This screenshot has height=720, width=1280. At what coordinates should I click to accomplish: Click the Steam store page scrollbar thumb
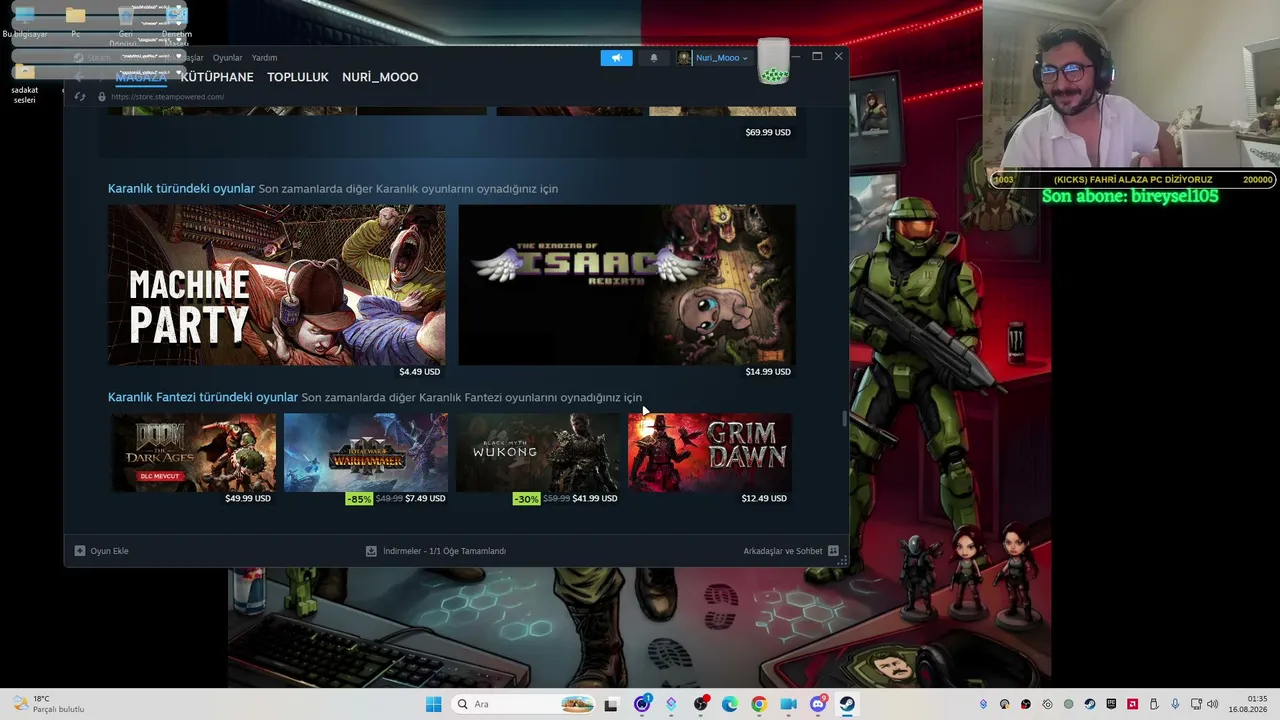coord(845,419)
